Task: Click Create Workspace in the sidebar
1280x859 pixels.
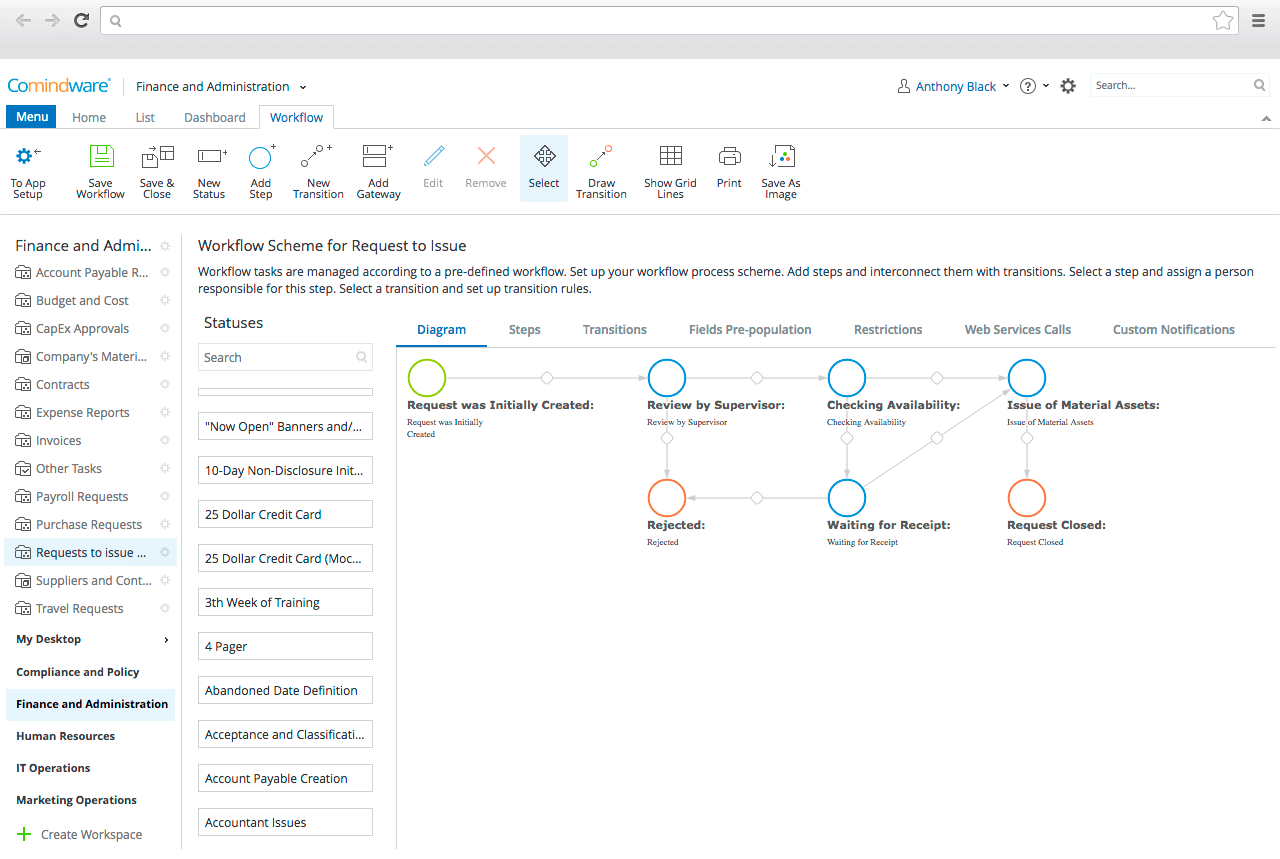Action: click(90, 834)
